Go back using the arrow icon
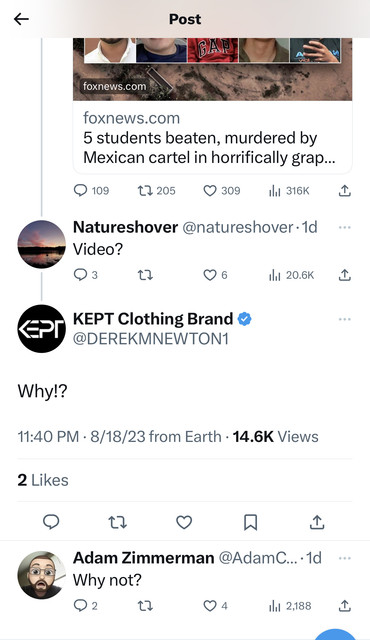The height and width of the screenshot is (640, 370). point(21,19)
